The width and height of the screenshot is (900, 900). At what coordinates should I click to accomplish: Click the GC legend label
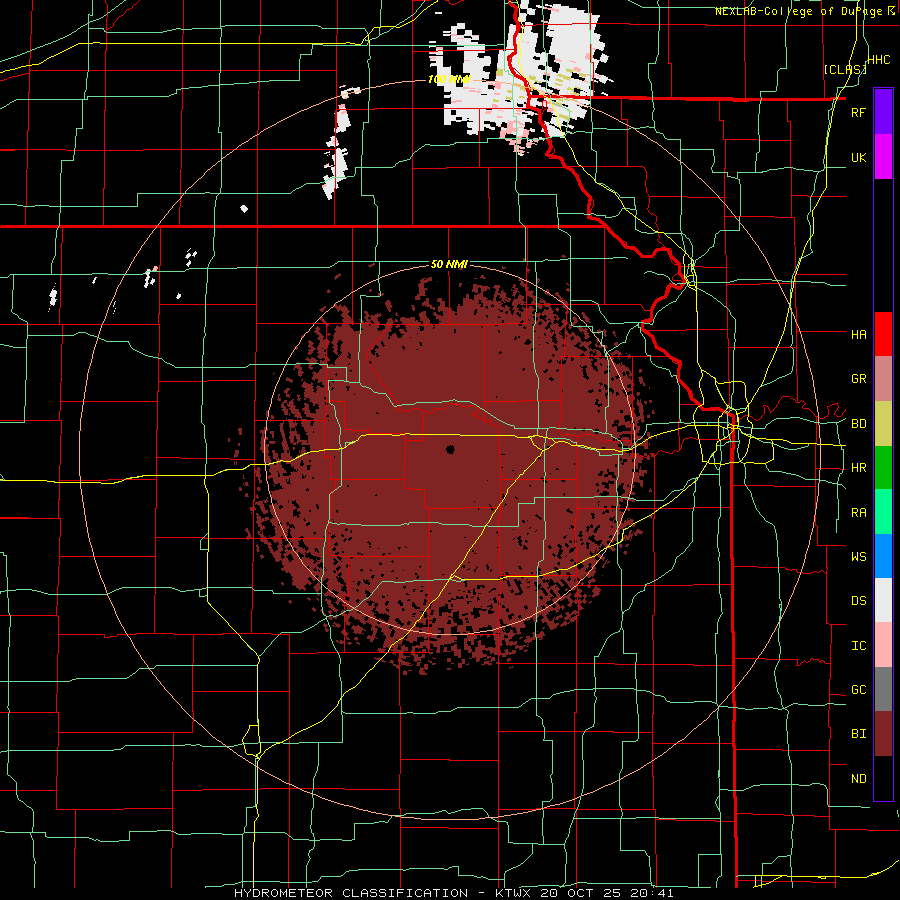point(858,689)
